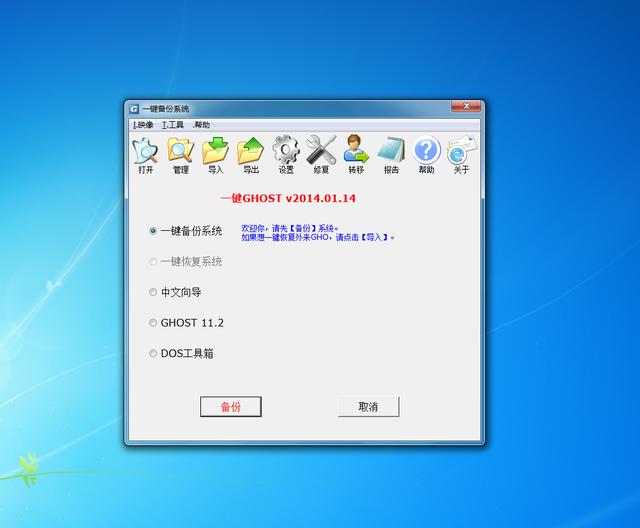Click the 打开 (Open) toolbar icon
The height and width of the screenshot is (528, 640).
pos(146,152)
